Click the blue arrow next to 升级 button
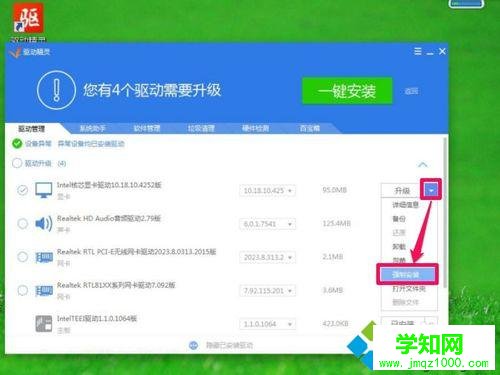Viewport: 500px width, 375px height. (x=431, y=190)
